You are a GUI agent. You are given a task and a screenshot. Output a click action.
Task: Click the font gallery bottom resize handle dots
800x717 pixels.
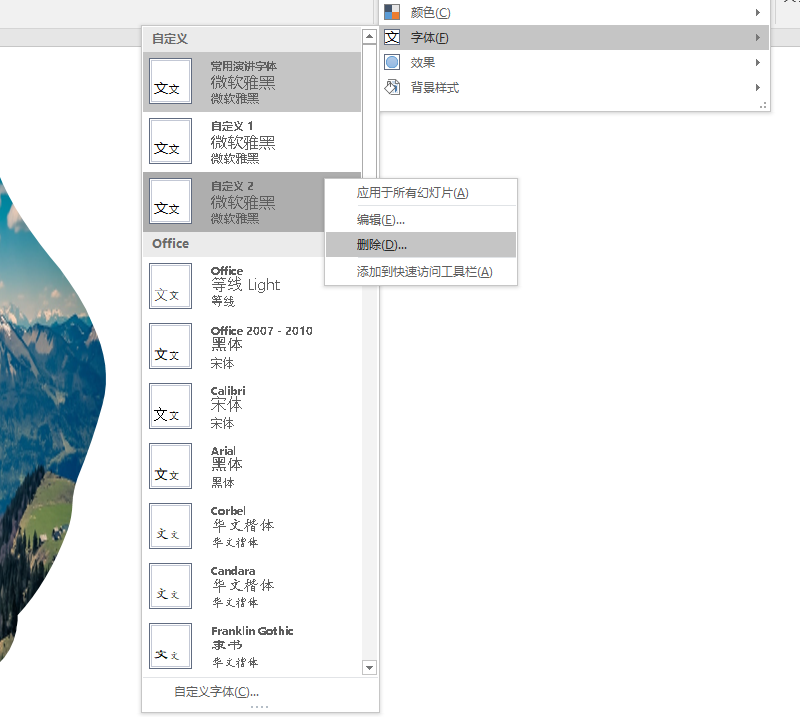pos(259,707)
